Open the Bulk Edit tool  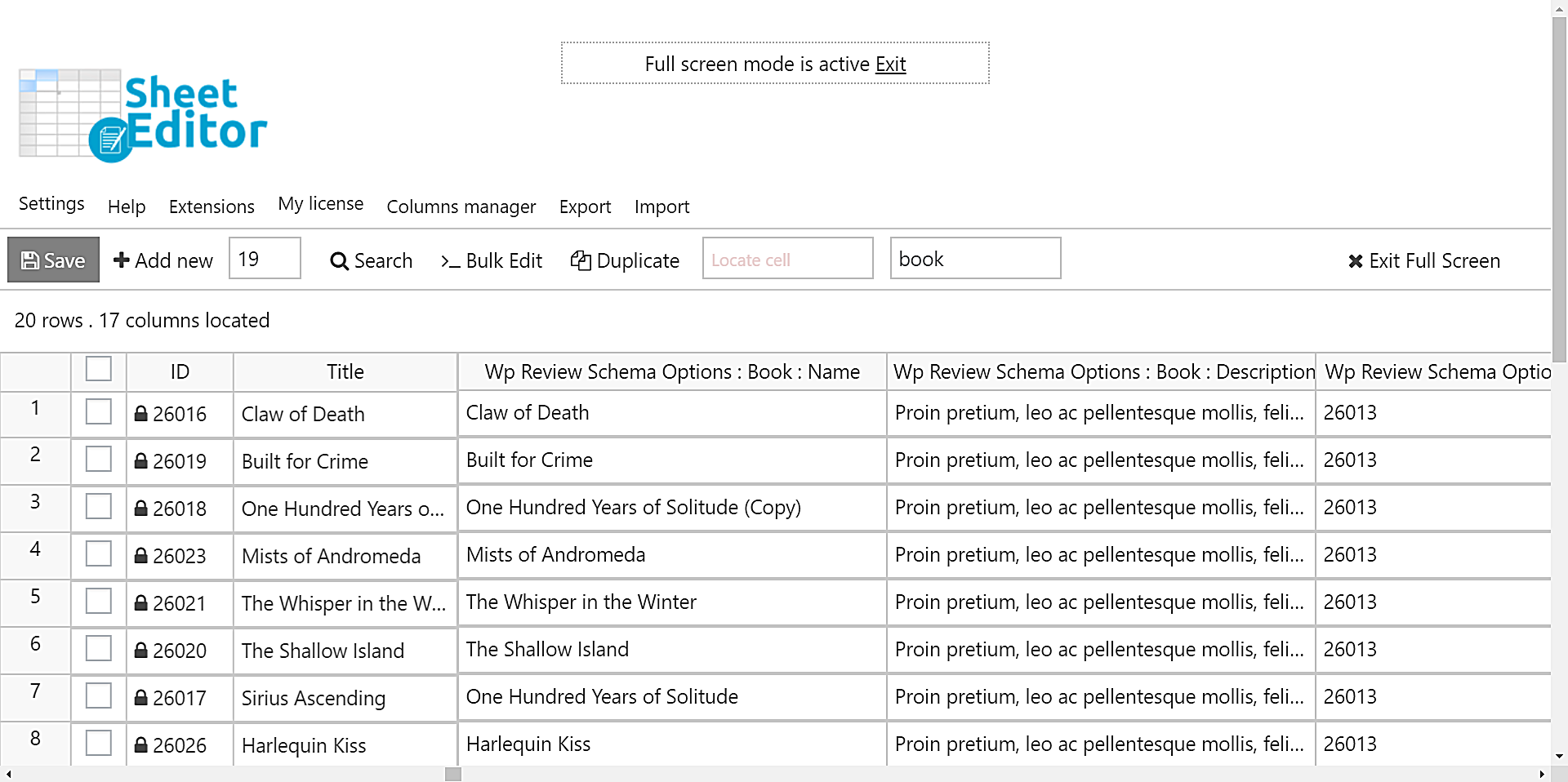click(492, 260)
